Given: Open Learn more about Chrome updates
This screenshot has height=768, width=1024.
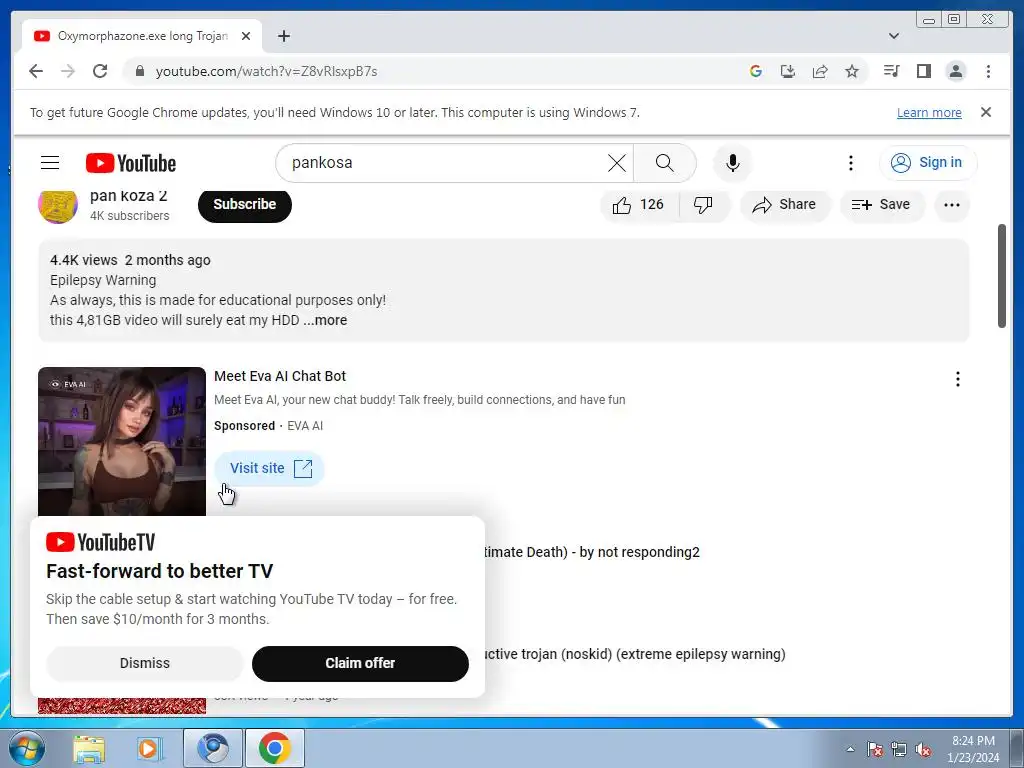Looking at the screenshot, I should 929,112.
